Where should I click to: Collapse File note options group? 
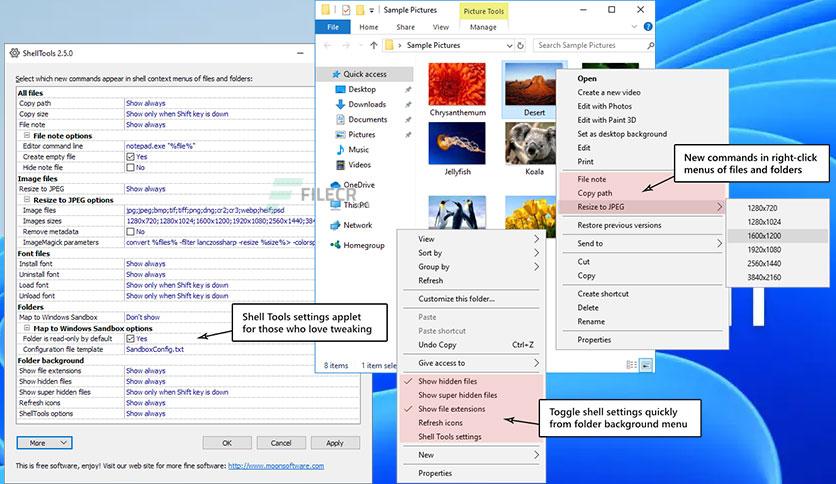(27, 135)
